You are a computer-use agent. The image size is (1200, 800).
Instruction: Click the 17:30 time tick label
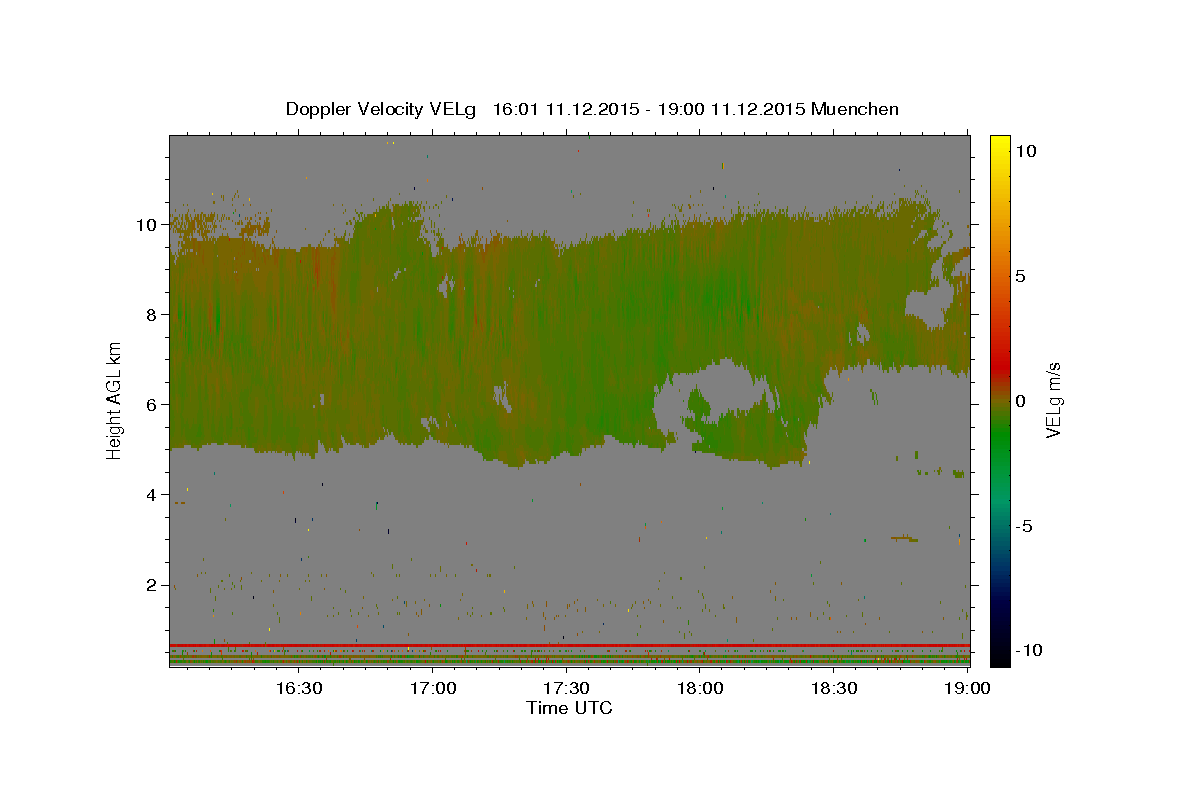[x=566, y=688]
